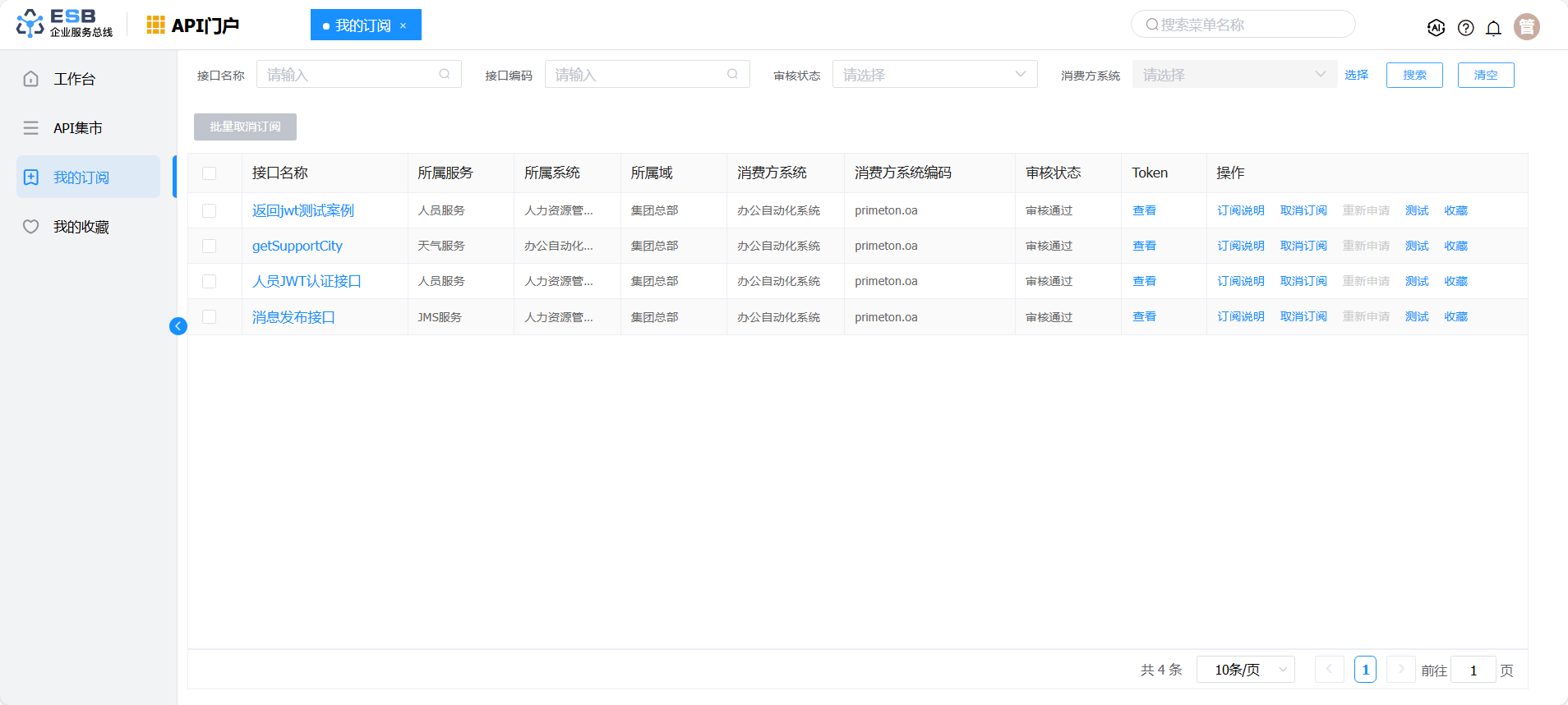Click search icon in 接口名称 field
This screenshot has width=1568, height=705.
click(x=445, y=74)
